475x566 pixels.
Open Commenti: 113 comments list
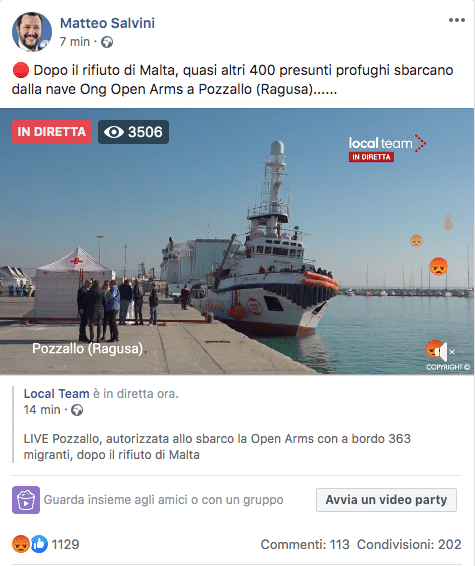coord(305,544)
